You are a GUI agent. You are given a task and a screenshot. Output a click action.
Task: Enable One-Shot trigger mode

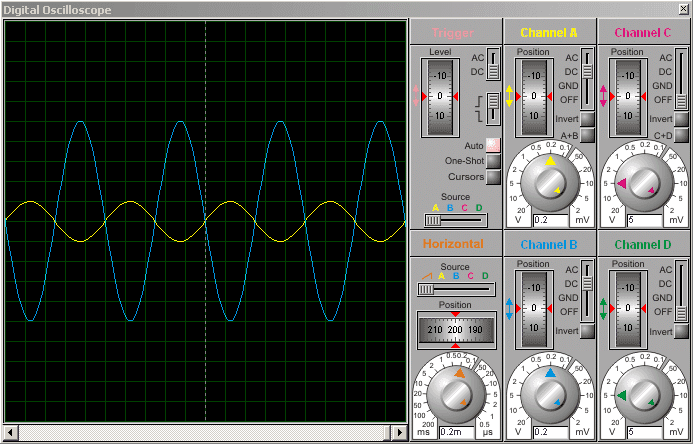493,161
